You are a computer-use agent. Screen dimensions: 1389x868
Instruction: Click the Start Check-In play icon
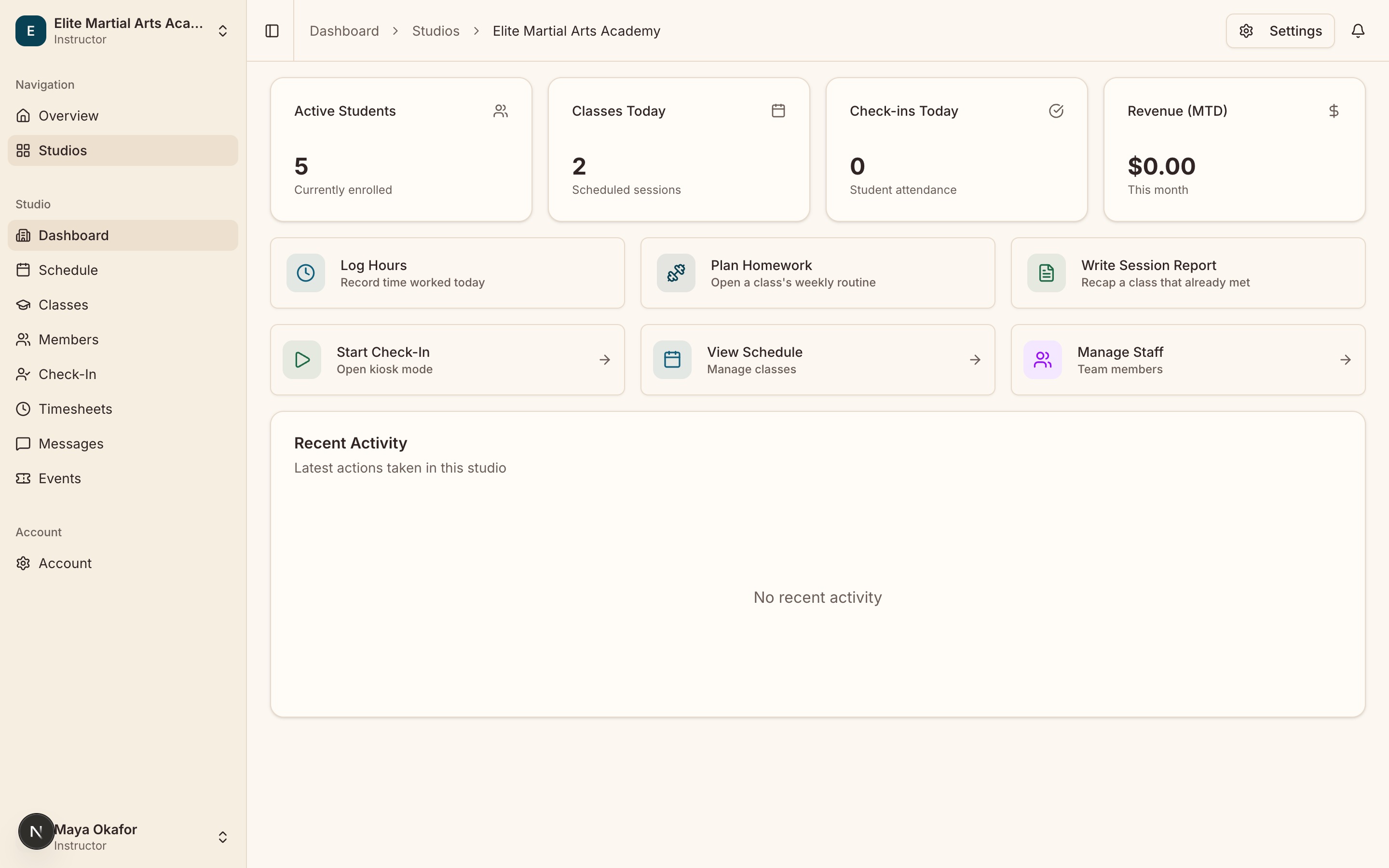[x=302, y=360]
